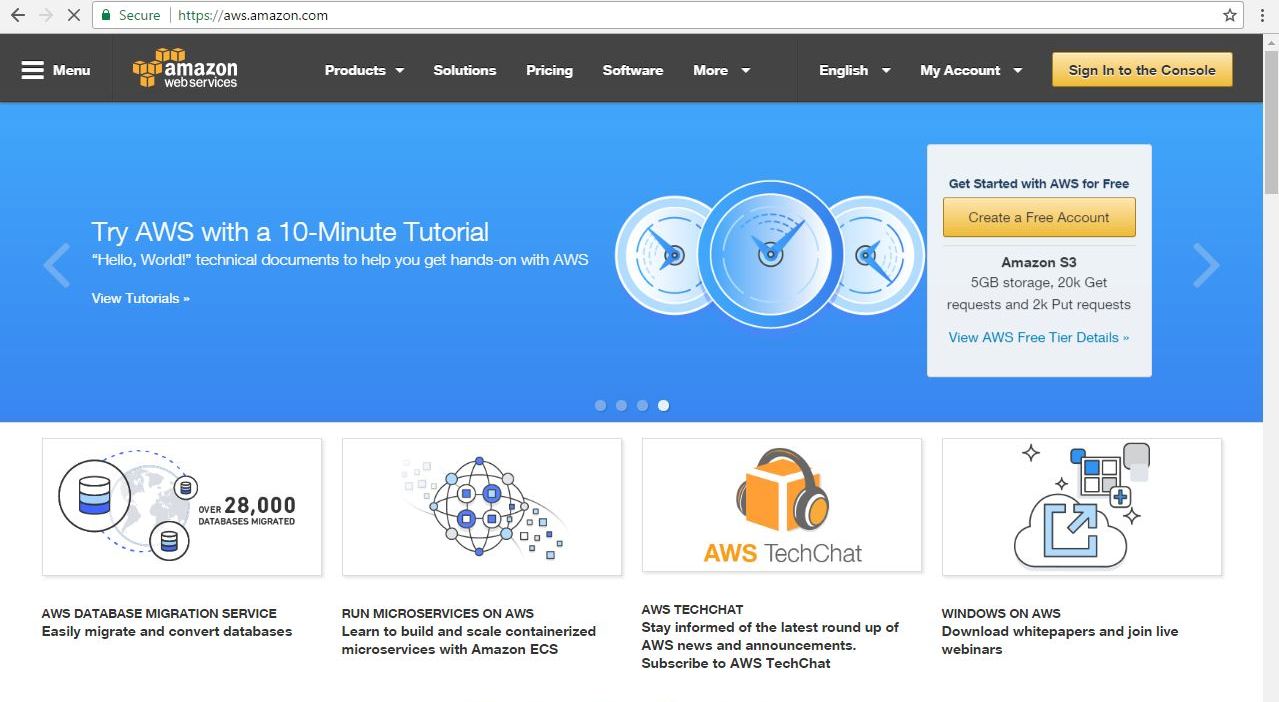This screenshot has width=1279, height=702.
Task: Select the third carousel dot
Action: coord(642,405)
